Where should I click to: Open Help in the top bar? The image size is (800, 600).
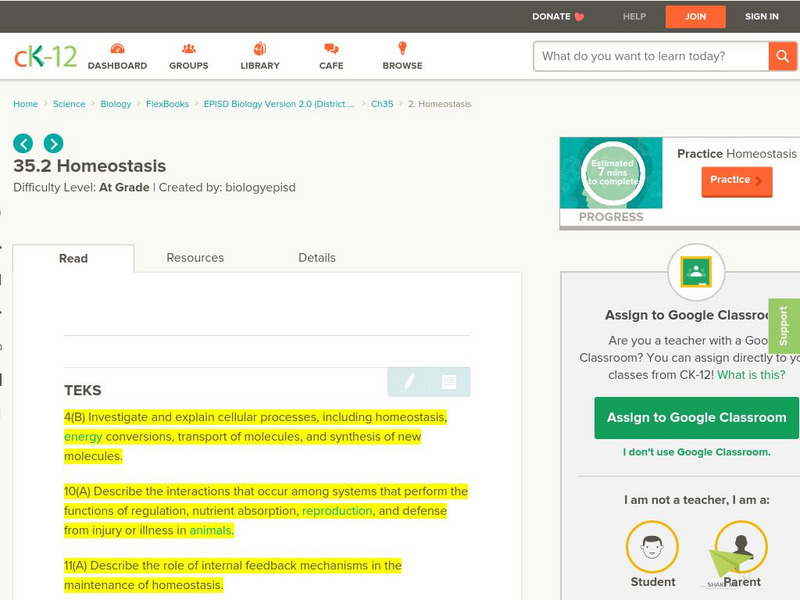click(634, 17)
